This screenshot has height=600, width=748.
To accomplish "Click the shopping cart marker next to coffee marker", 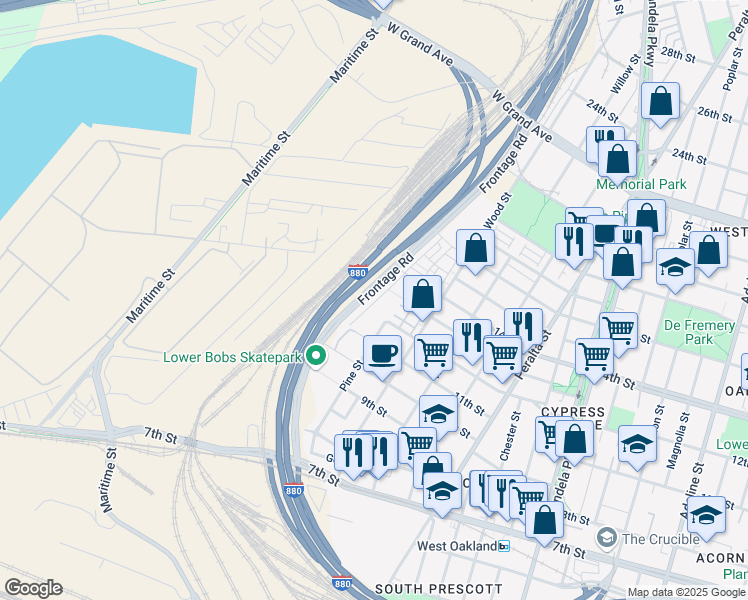I will [x=433, y=354].
